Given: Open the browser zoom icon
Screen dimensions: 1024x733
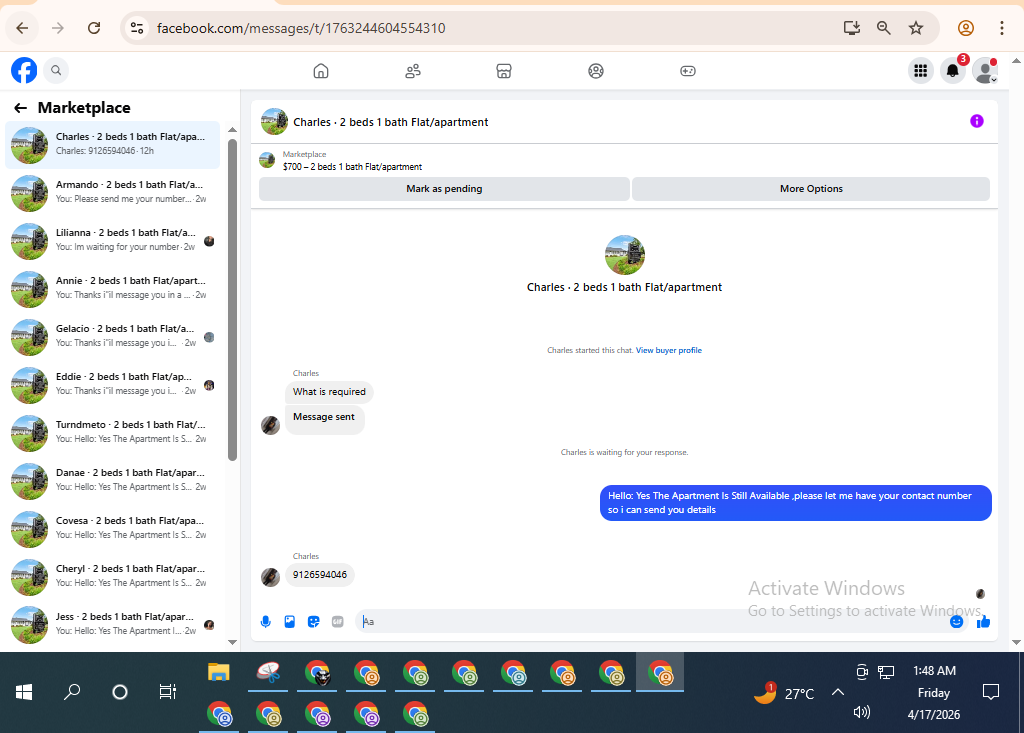Looking at the screenshot, I should [x=884, y=28].
